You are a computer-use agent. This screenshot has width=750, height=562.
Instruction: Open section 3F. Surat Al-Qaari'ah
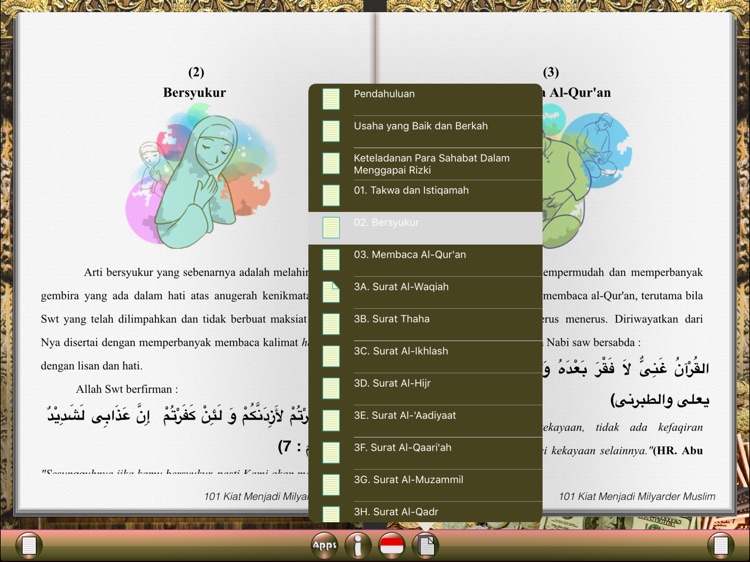(425, 452)
